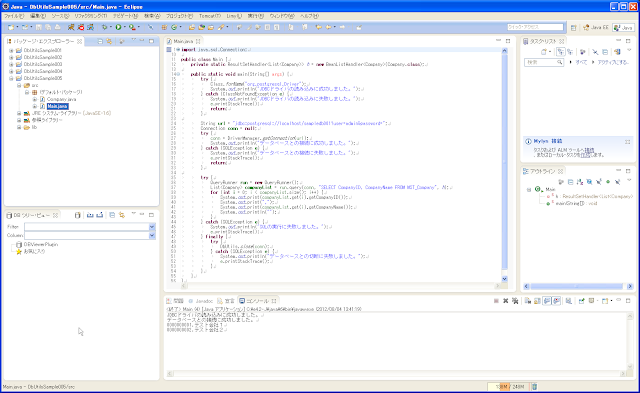Open the Help menu
This screenshot has width=640, height=393.
[x=309, y=16]
